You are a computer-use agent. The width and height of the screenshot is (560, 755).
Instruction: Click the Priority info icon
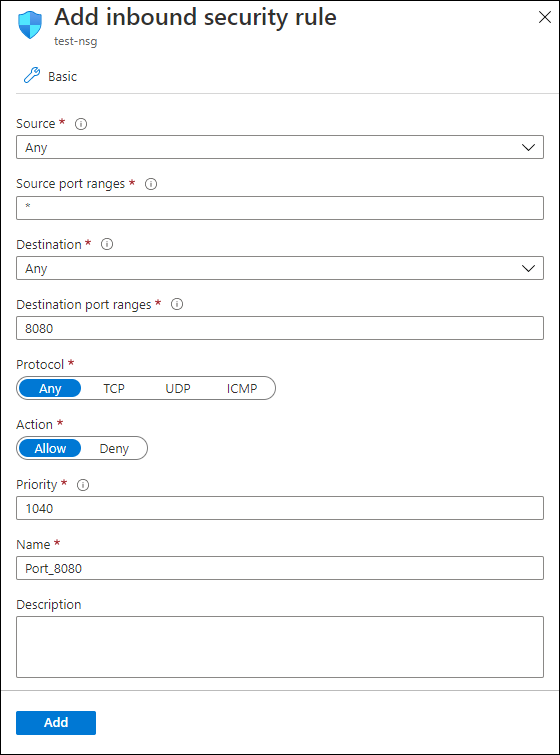click(83, 485)
